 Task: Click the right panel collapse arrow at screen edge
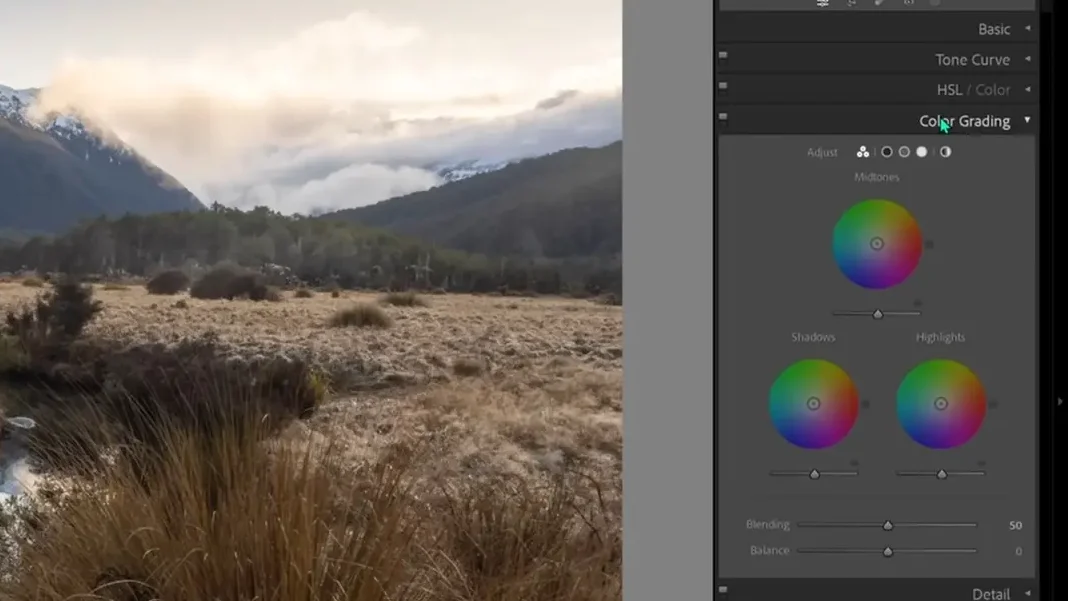click(1060, 402)
